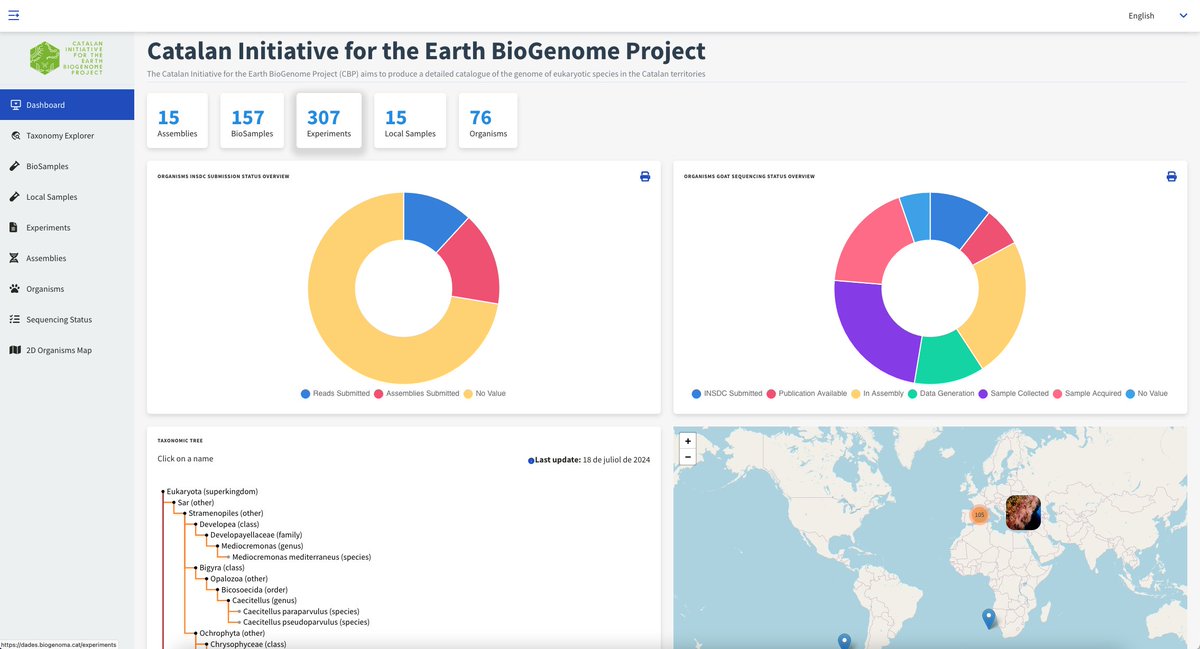Open the 307 Experiments stat card
Image resolution: width=1200 pixels, height=649 pixels.
pos(329,121)
